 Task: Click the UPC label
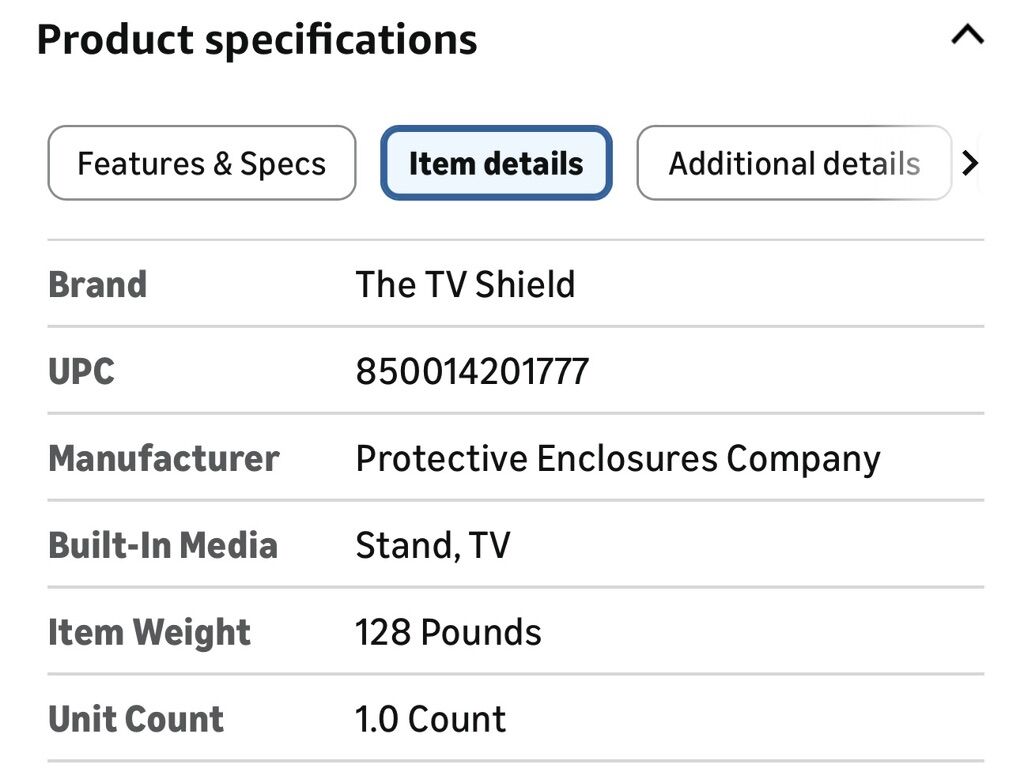pos(81,372)
